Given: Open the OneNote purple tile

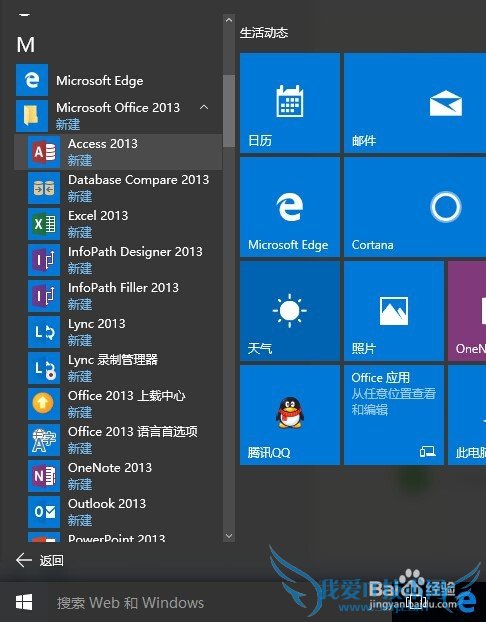Looking at the screenshot, I should pos(467,311).
